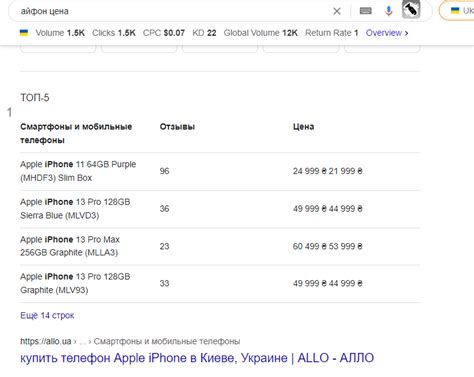Click the Return Rate 1 metric
Image resolution: width=474 pixels, height=377 pixels.
[x=332, y=33]
